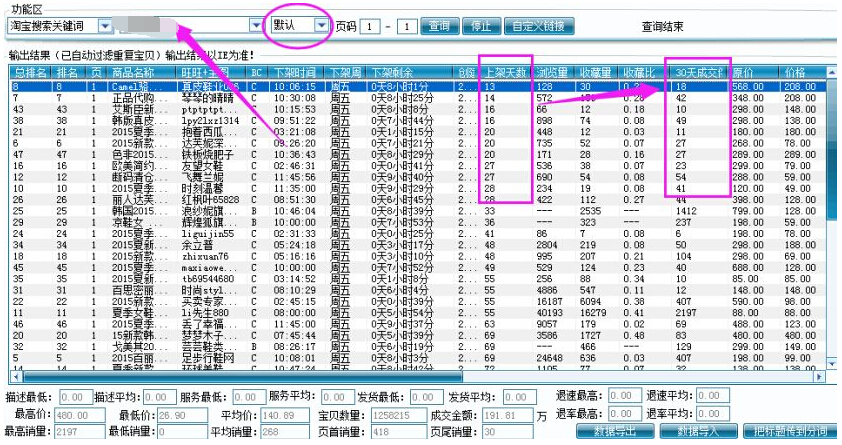Sort by the 收藏量 column header
Viewport: 842px width, 445px height.
[595, 72]
